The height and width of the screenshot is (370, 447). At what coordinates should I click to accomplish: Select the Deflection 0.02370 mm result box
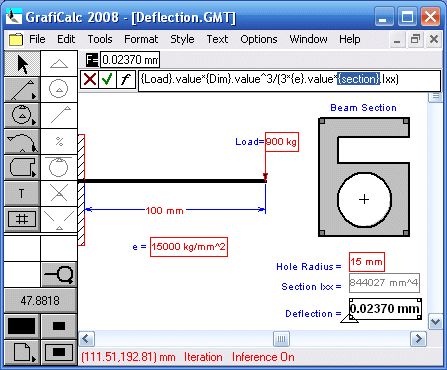point(385,309)
